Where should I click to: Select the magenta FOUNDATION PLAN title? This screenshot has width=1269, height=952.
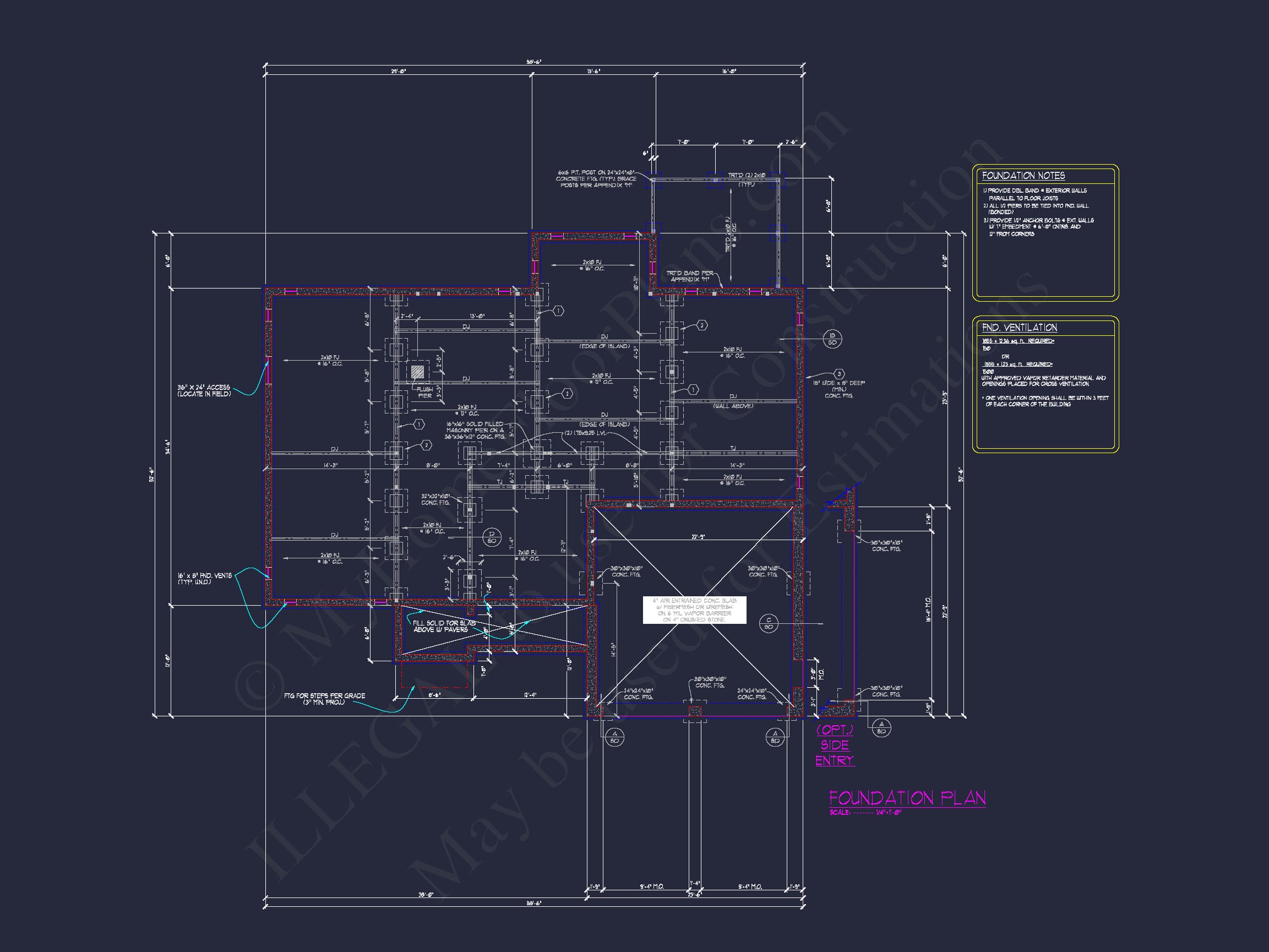908,798
